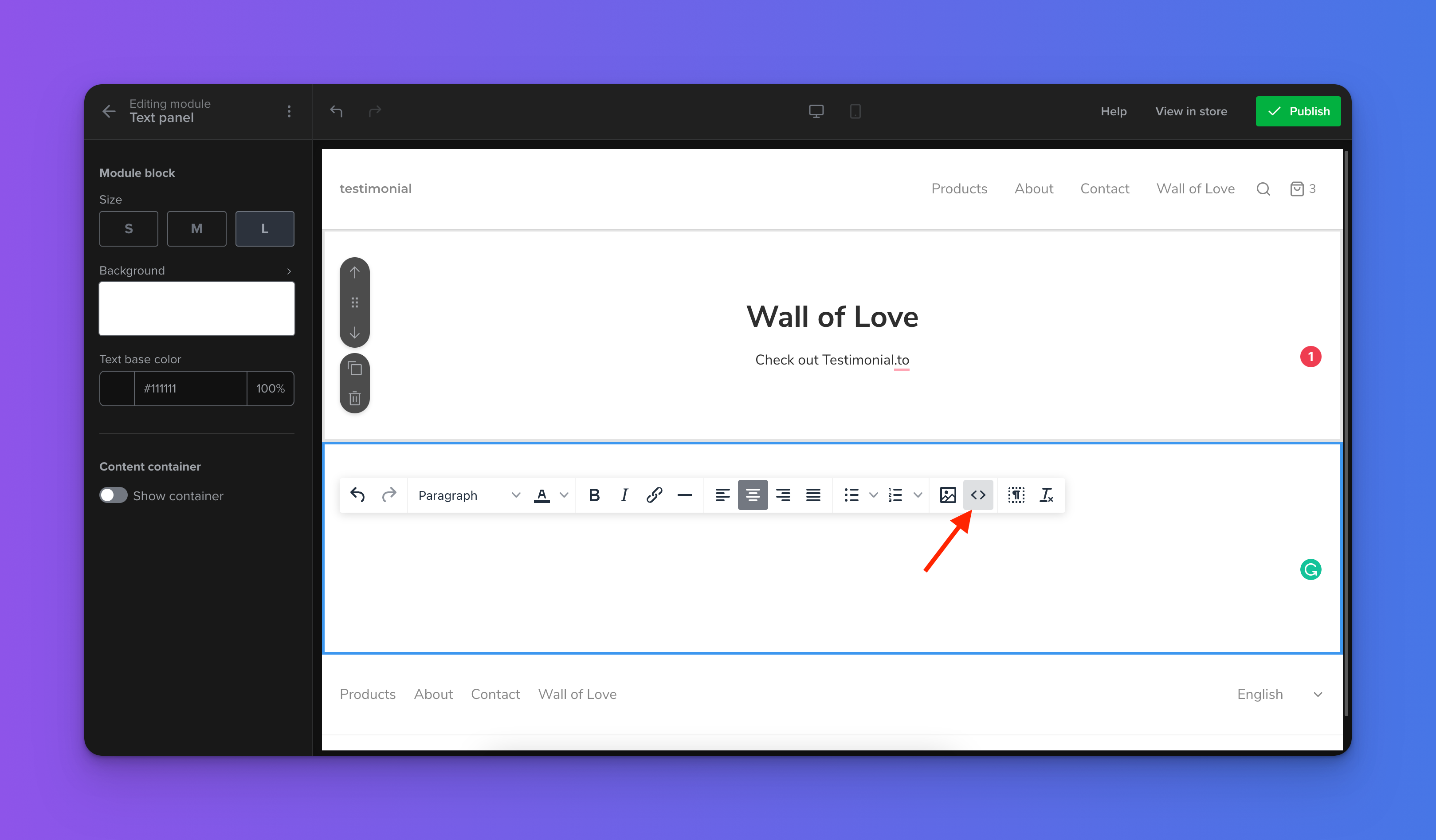Viewport: 1436px width, 840px height.
Task: Align text center
Action: (753, 495)
